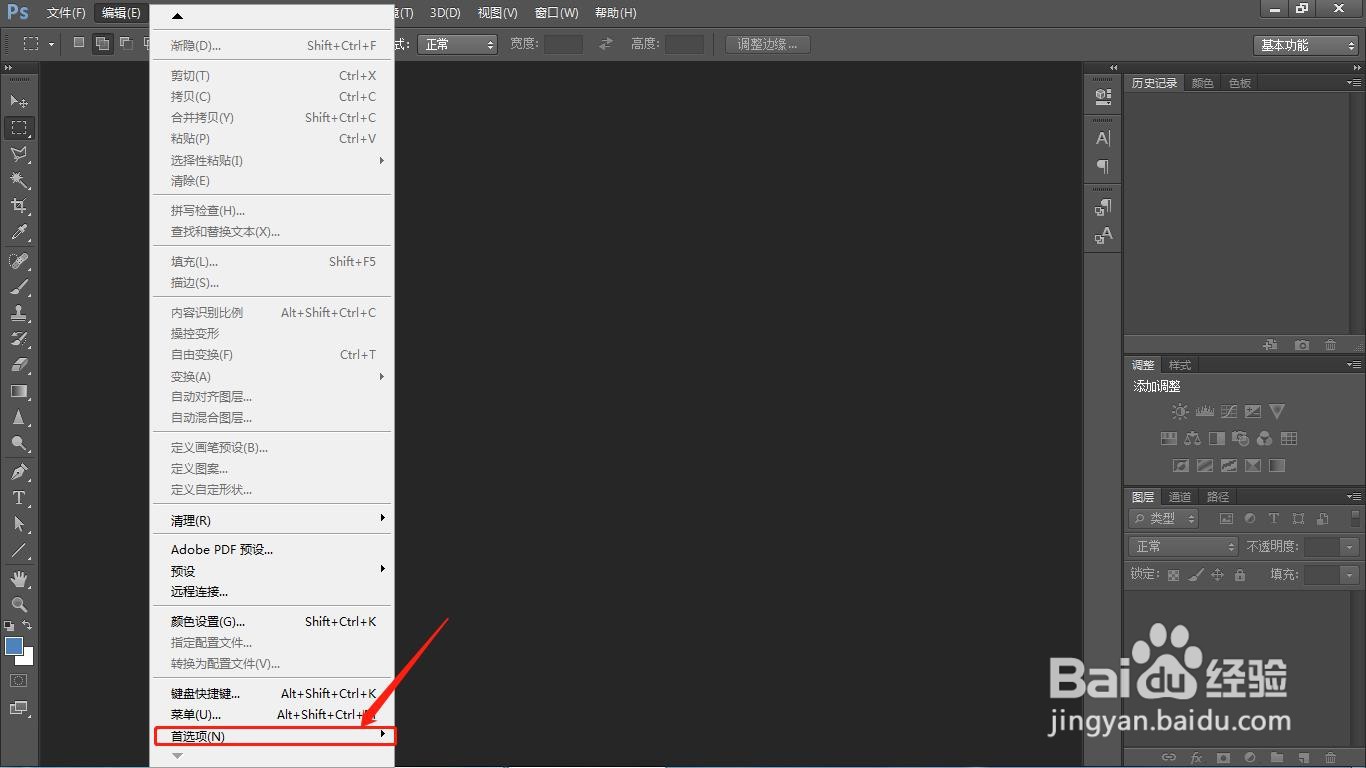This screenshot has height=768, width=1366.
Task: Add Brightness/Contrast adjustment icon
Action: tap(1180, 411)
